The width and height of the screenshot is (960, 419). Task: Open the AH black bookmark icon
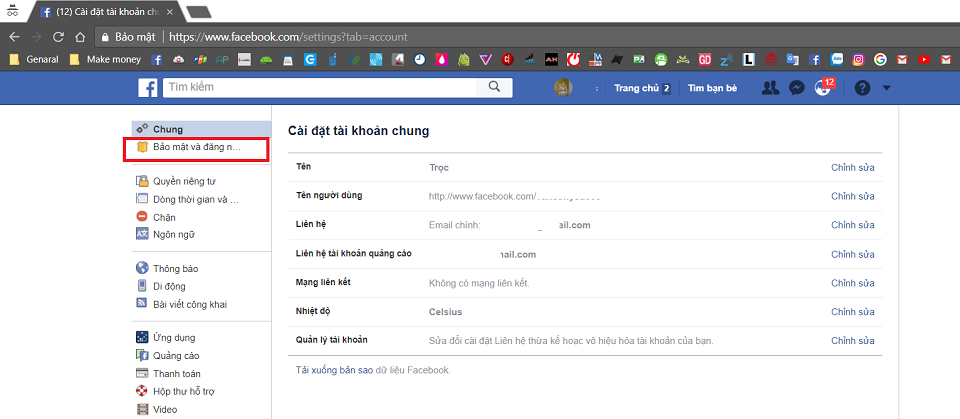click(x=552, y=59)
